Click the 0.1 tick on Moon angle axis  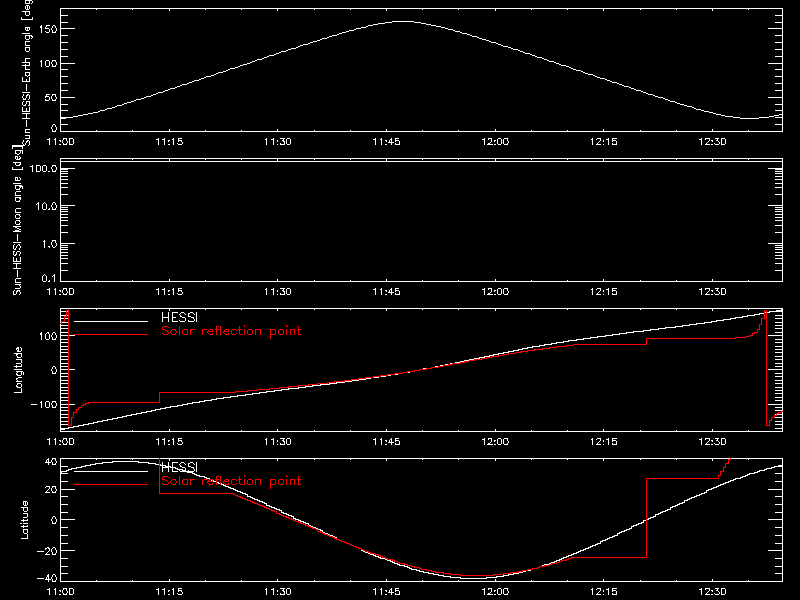(49, 278)
